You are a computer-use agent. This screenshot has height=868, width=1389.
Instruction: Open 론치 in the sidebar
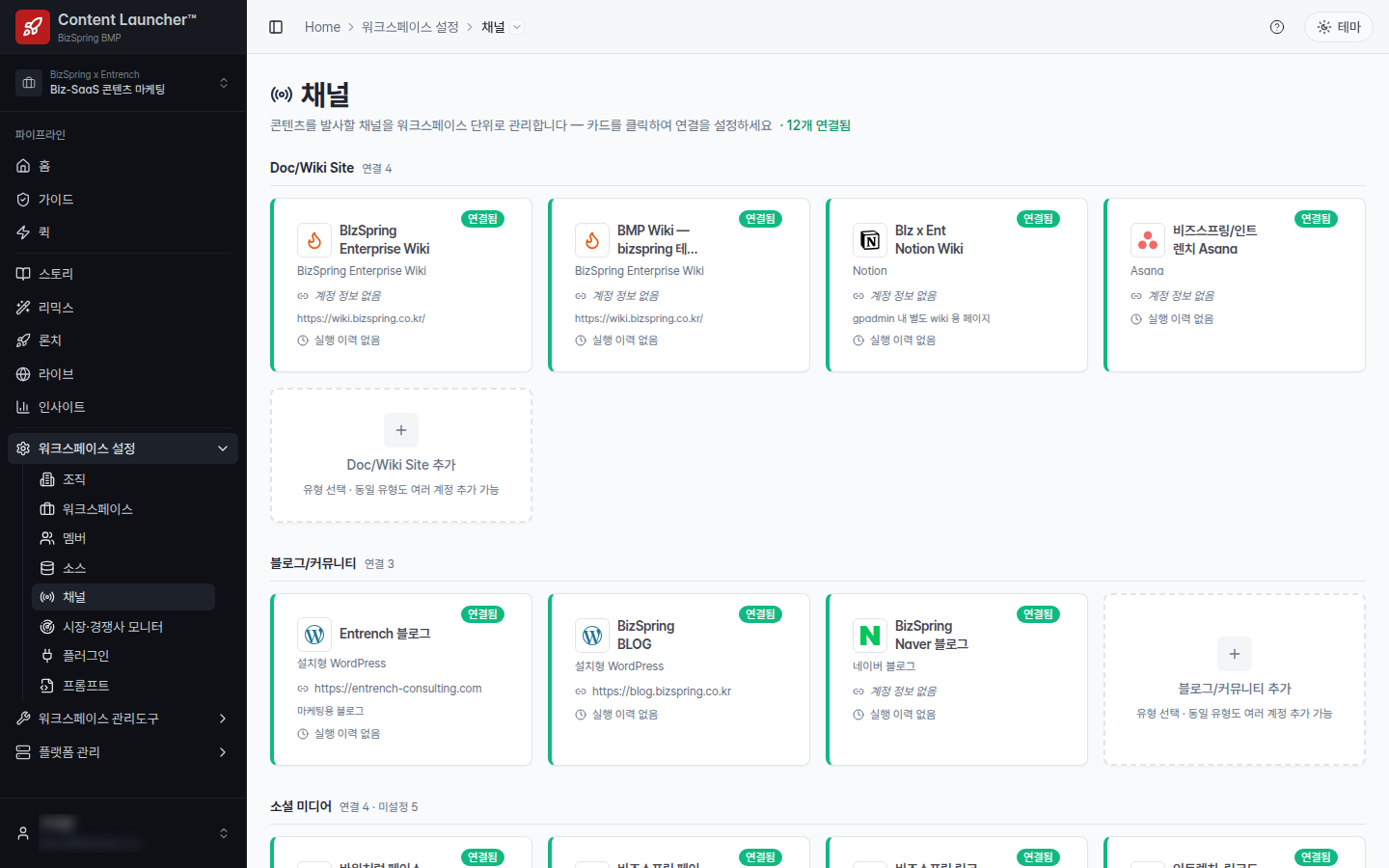click(x=123, y=340)
